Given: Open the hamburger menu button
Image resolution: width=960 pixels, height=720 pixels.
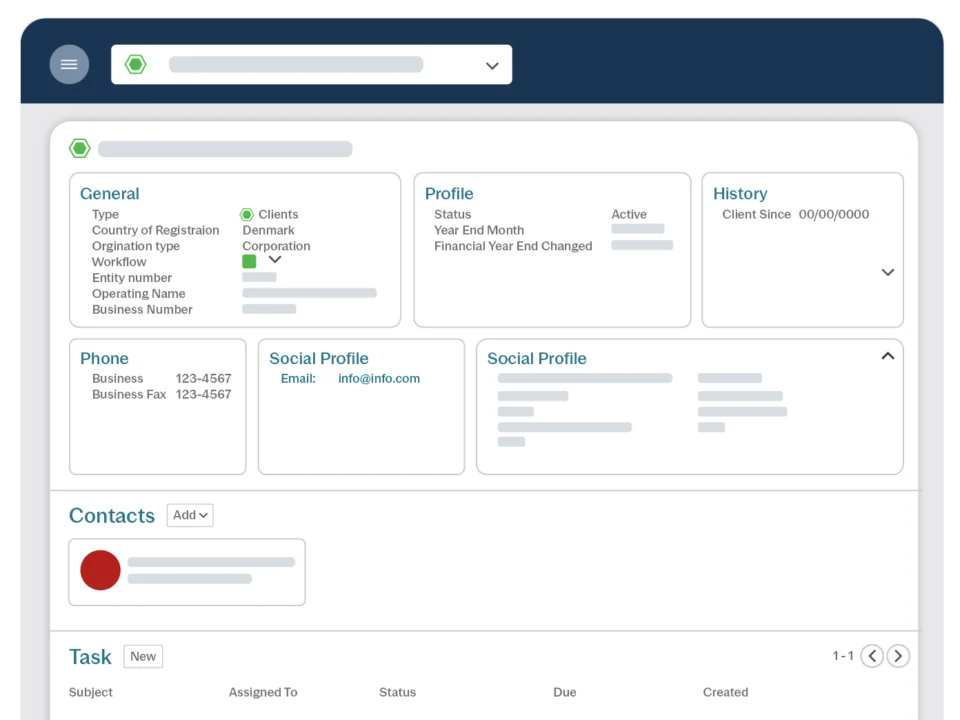Looking at the screenshot, I should pos(69,65).
